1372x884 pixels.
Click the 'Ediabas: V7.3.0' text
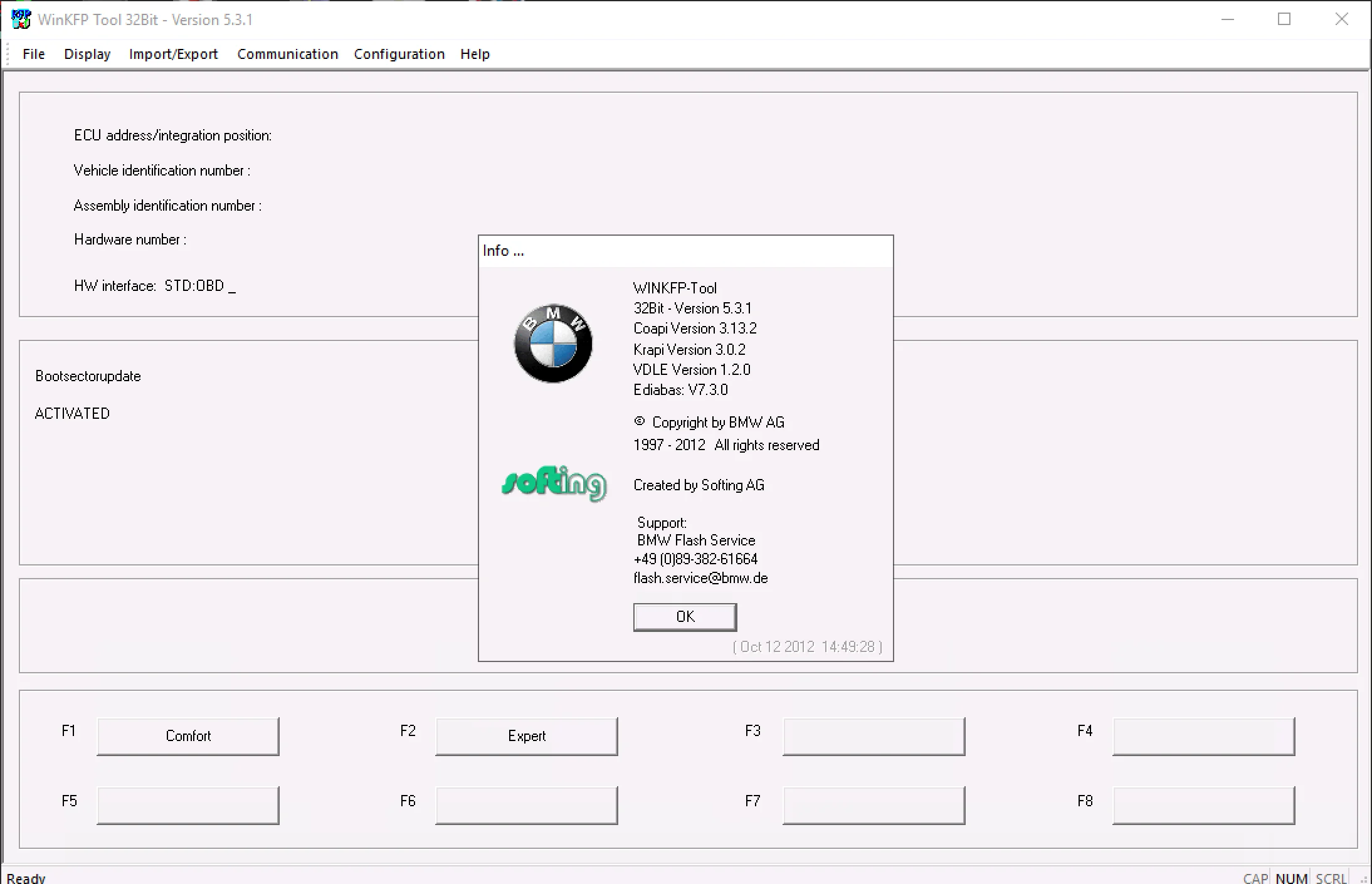680,390
